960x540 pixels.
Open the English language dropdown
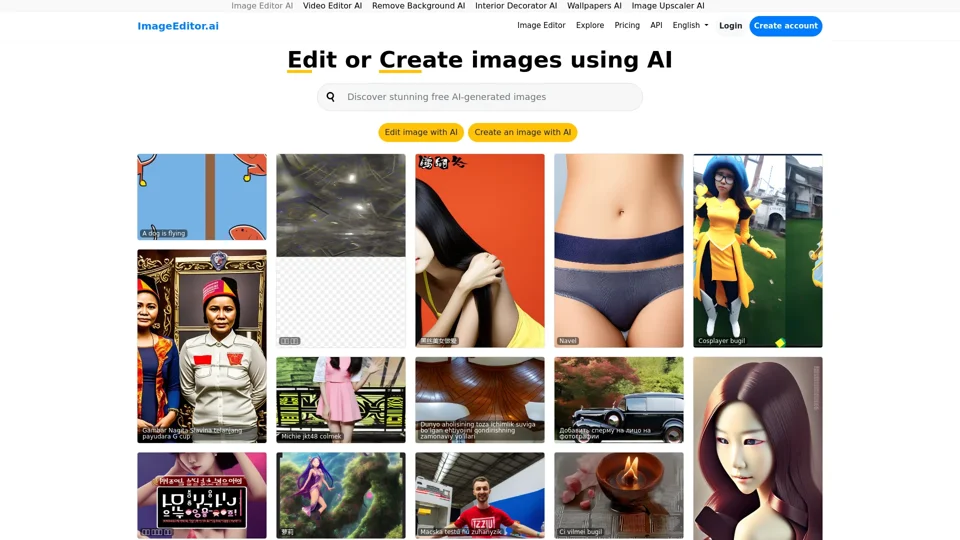690,25
